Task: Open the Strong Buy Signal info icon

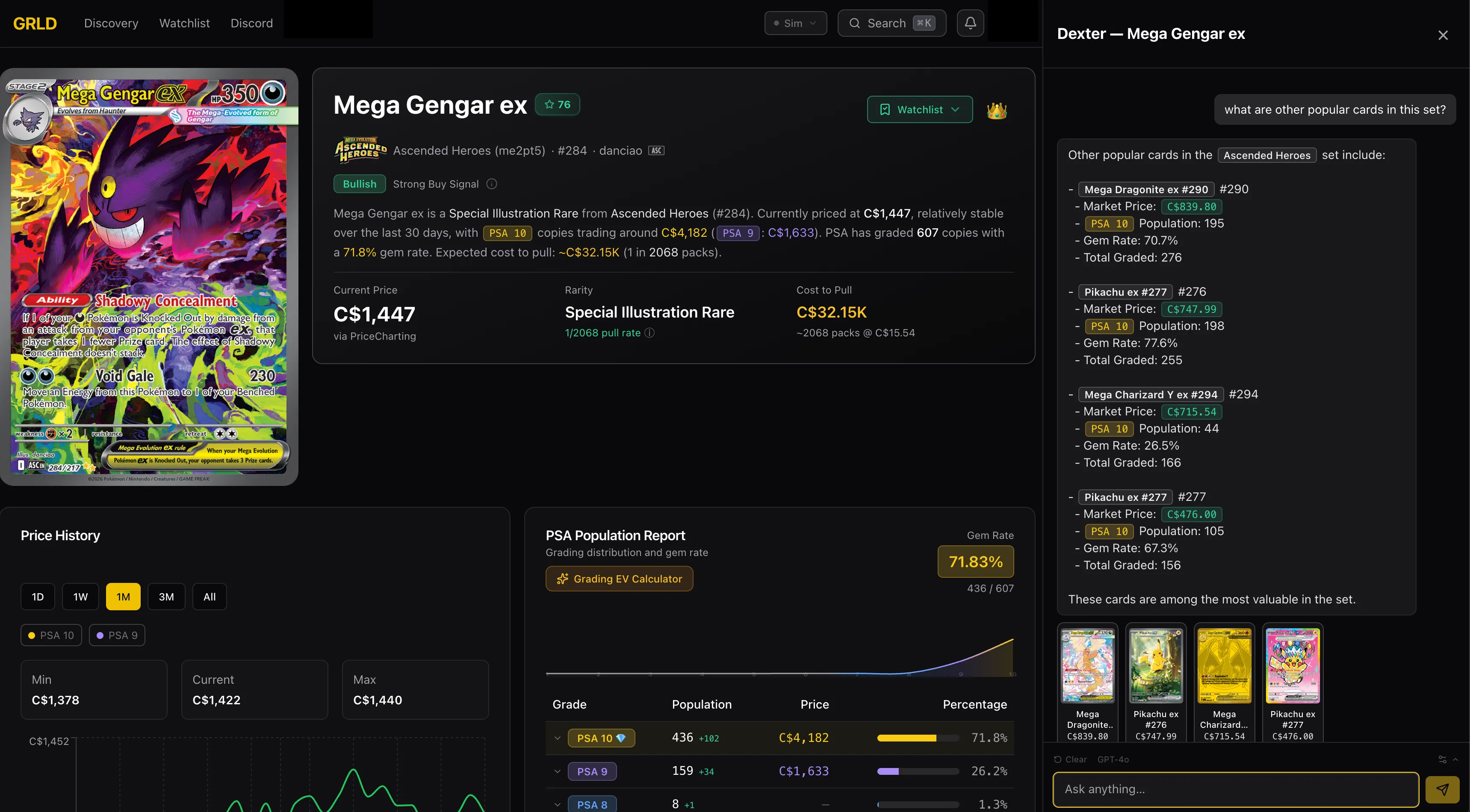Action: [491, 184]
